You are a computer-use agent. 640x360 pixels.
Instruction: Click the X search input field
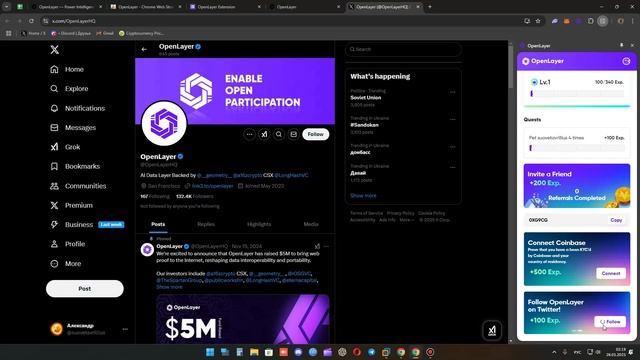[404, 49]
